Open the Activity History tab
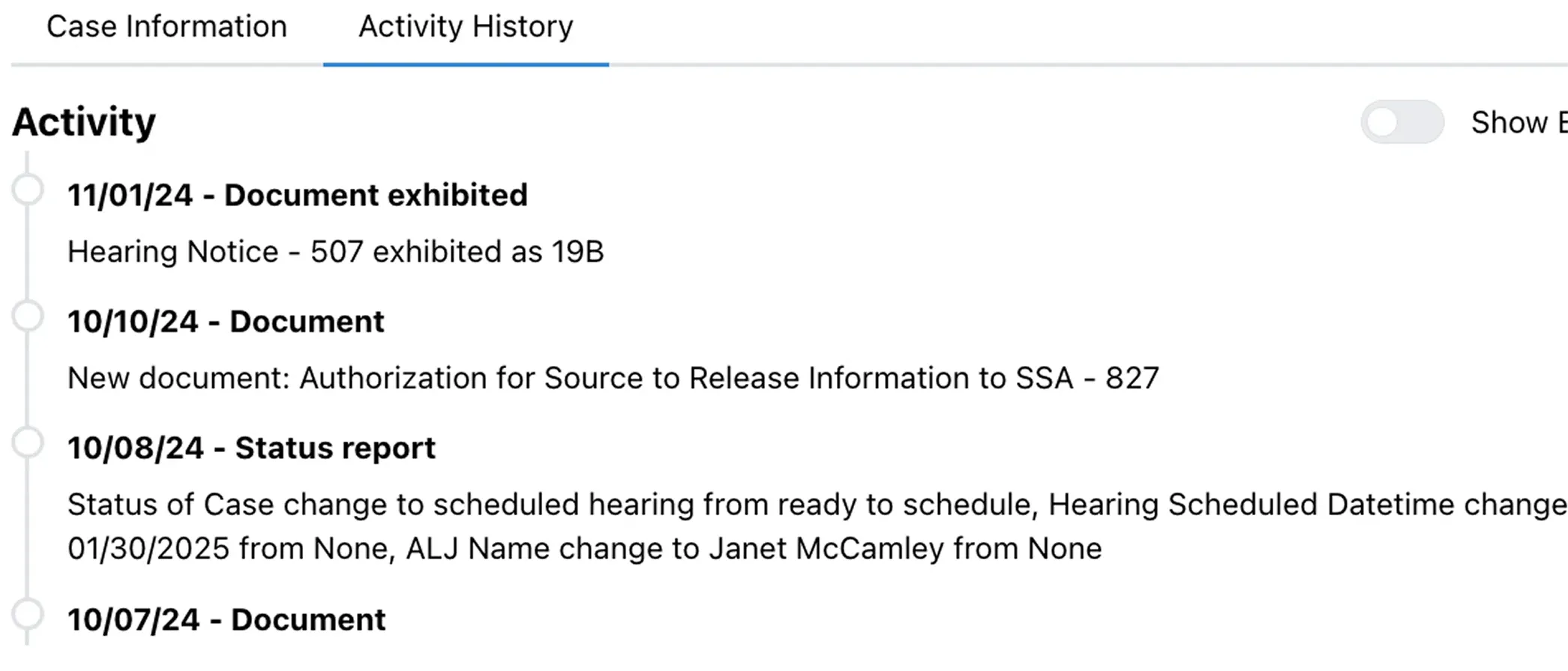The height and width of the screenshot is (671, 1568). 465,26
